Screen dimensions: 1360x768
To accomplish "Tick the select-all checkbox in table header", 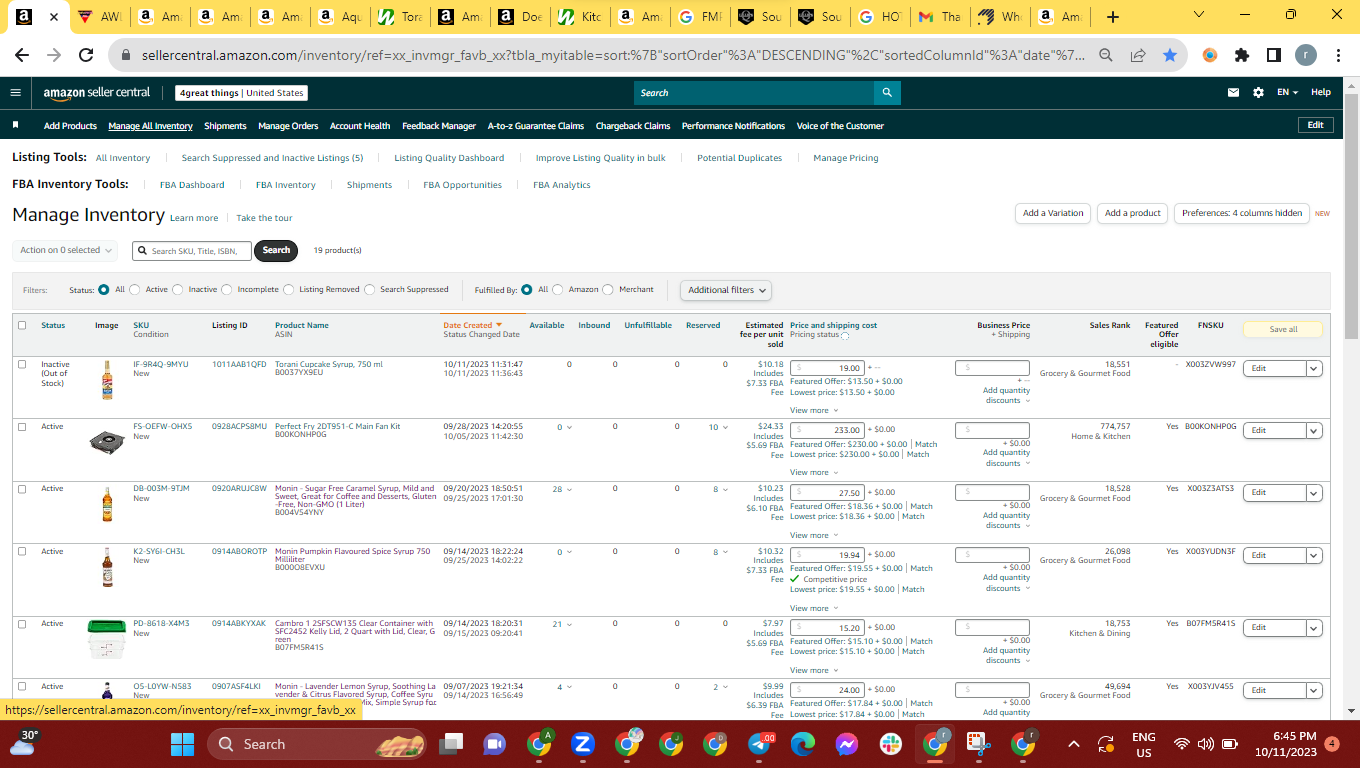I will pyautogui.click(x=22, y=325).
